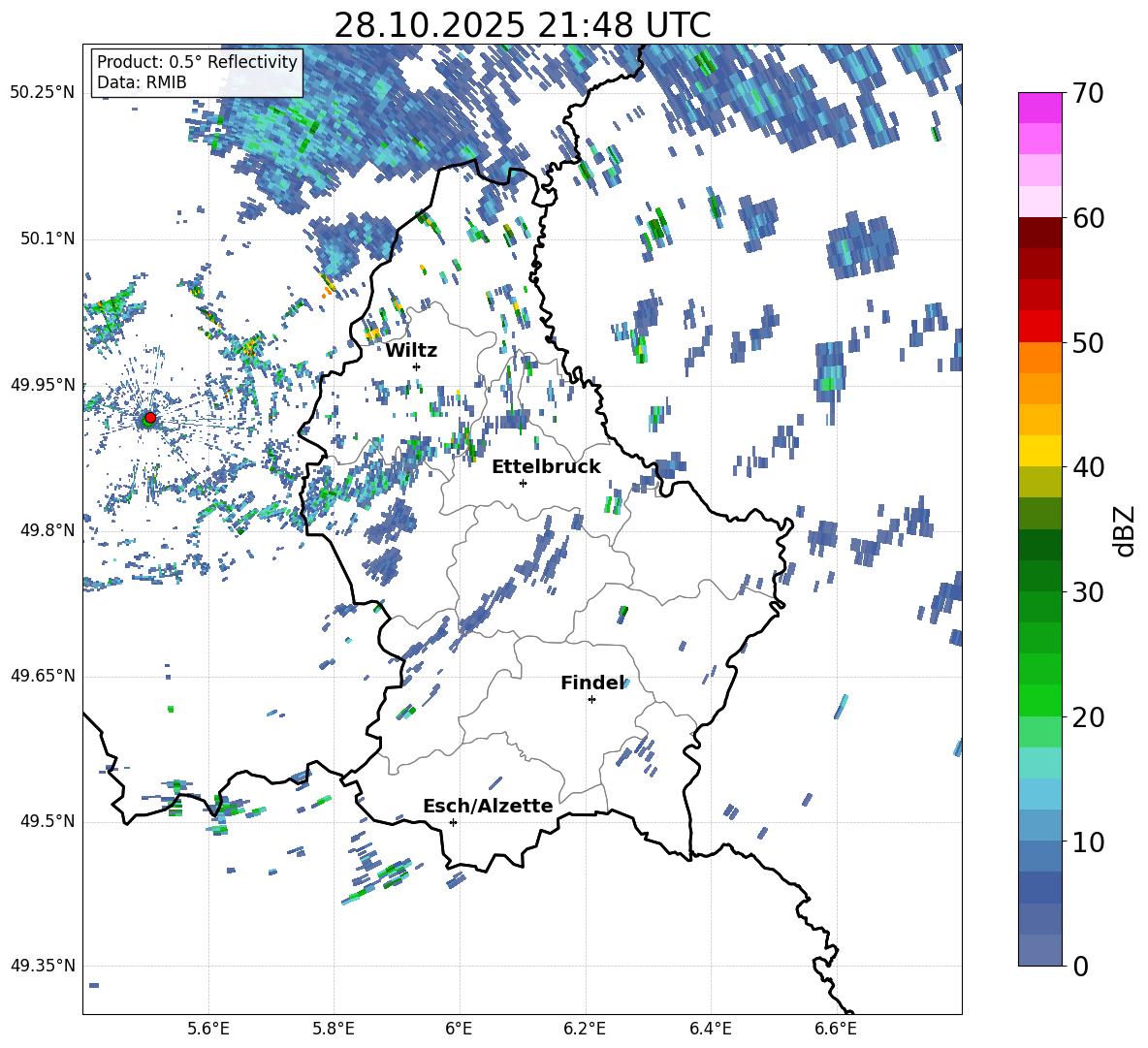Pick the darkest green swatch above 30
The width and height of the screenshot is (1148, 1048).
click(x=1039, y=545)
